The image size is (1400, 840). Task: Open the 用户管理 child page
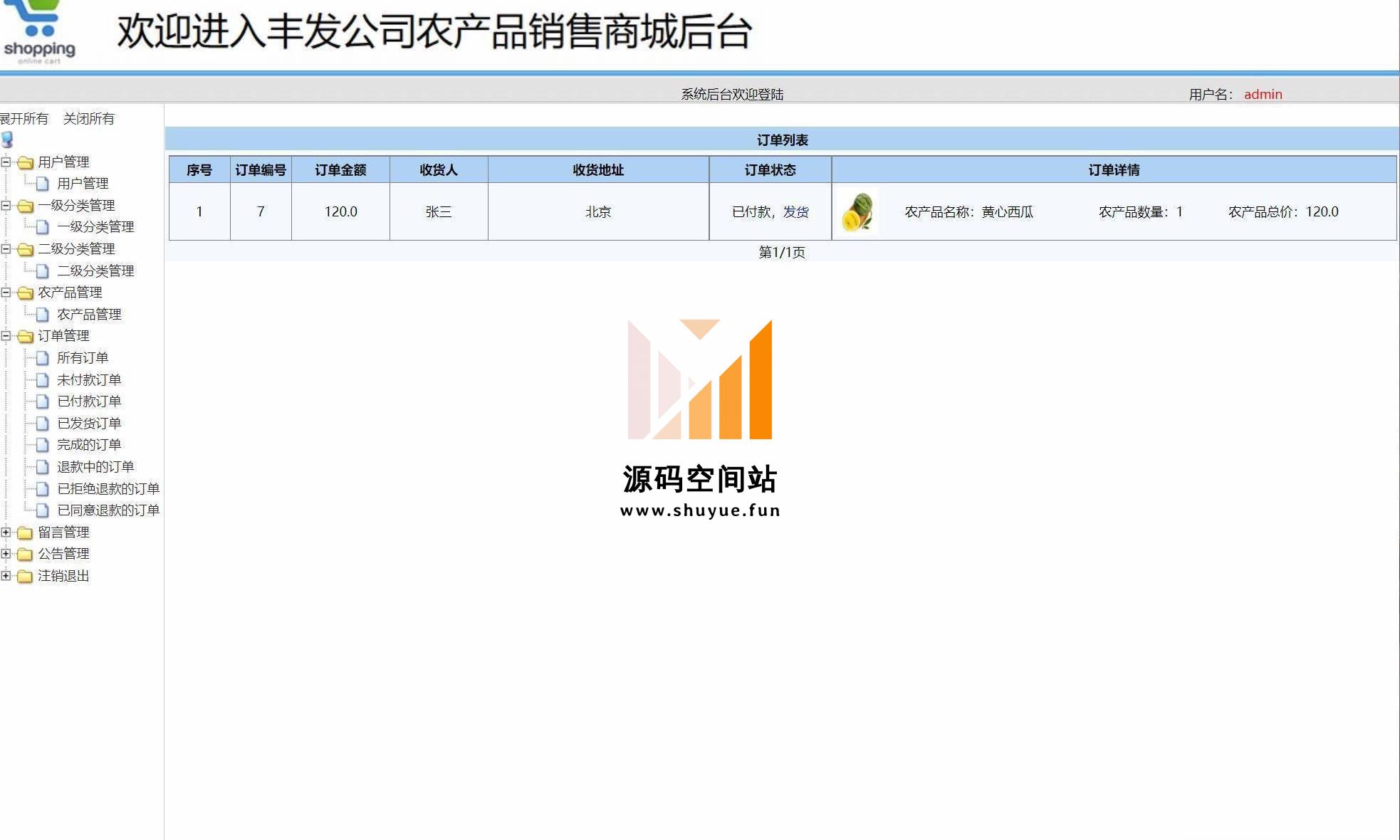pos(83,184)
